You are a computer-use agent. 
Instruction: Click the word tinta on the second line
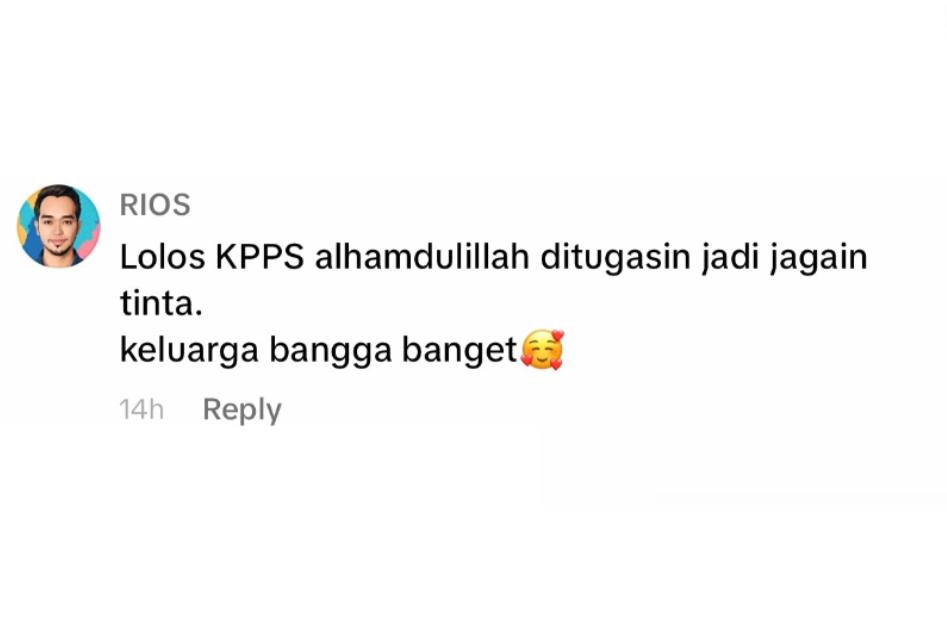tap(158, 304)
